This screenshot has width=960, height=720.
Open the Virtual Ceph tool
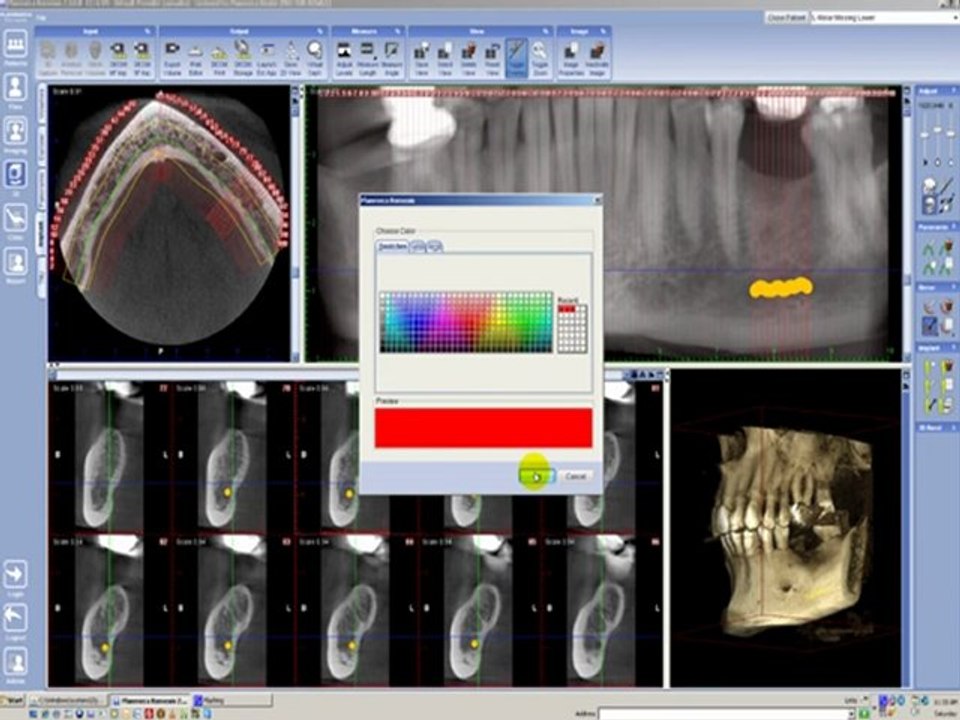(x=315, y=59)
